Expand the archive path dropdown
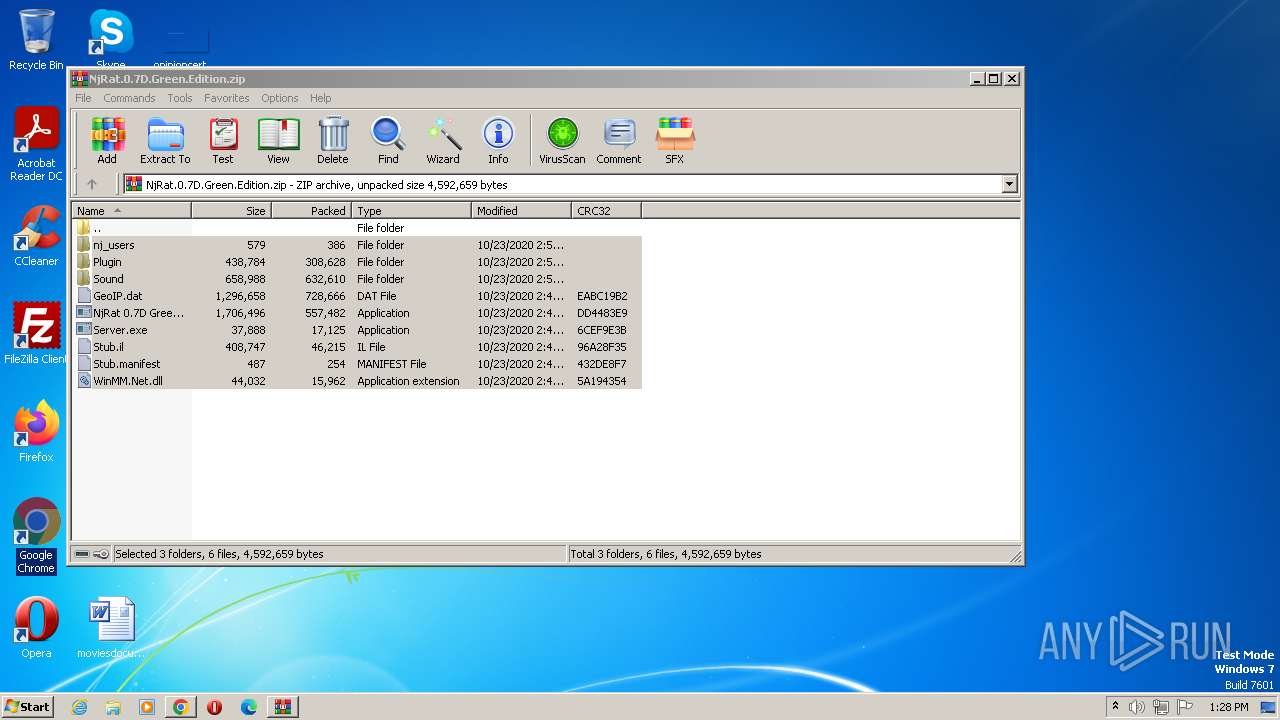Image resolution: width=1280 pixels, height=720 pixels. point(1009,184)
